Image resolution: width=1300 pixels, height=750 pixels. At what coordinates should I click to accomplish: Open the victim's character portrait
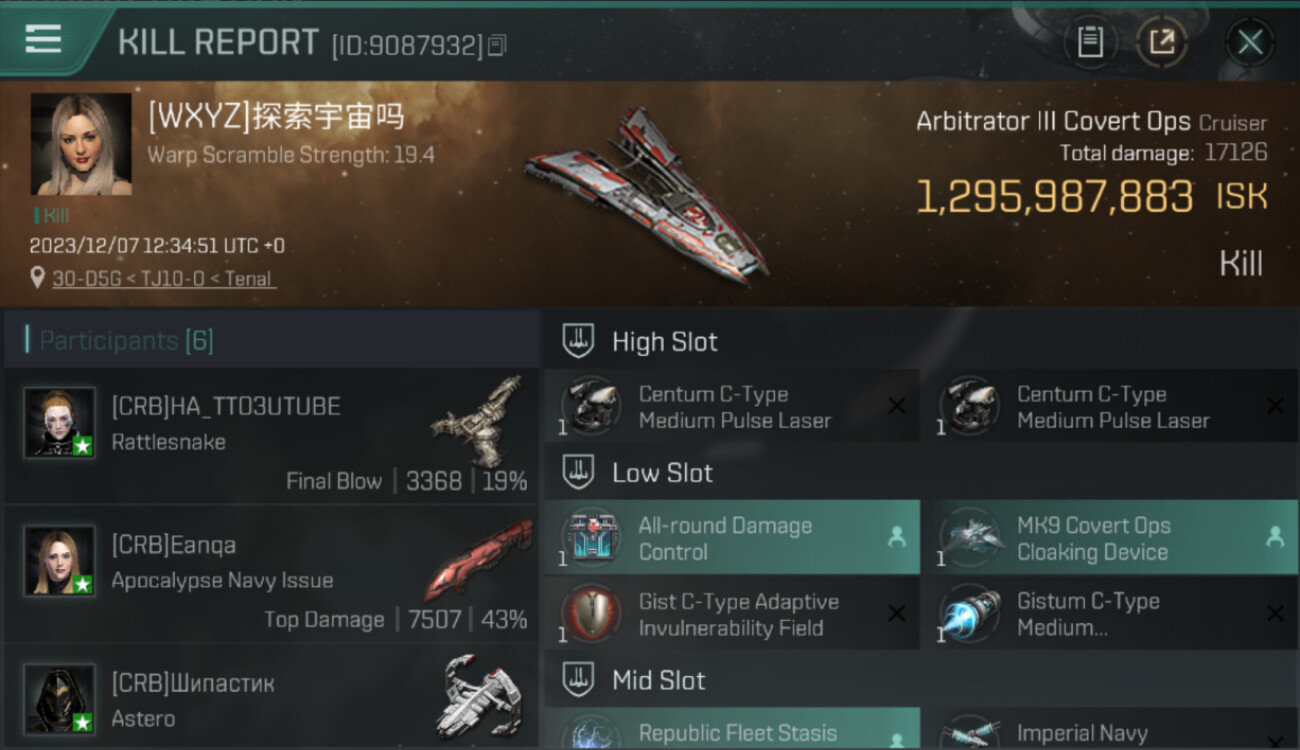[x=81, y=144]
